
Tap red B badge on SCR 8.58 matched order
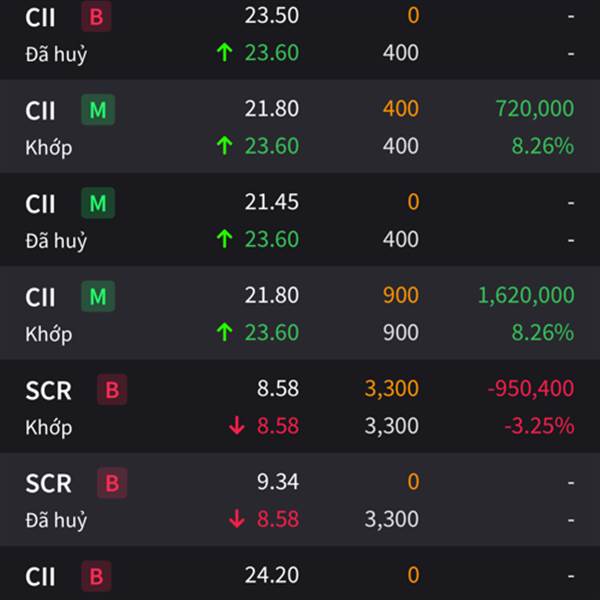coord(112,390)
